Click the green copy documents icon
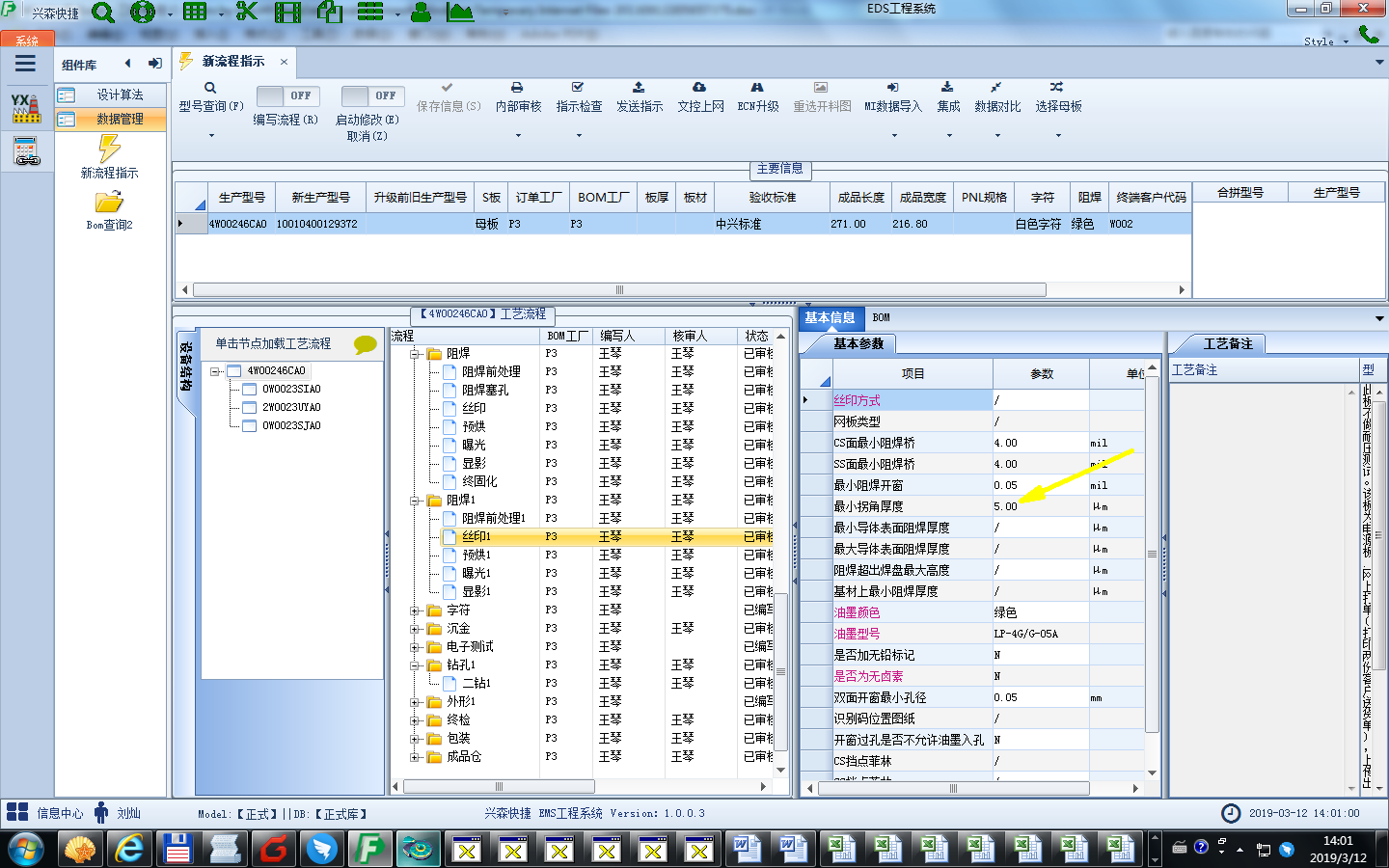Viewport: 1389px width, 868px height. (330, 12)
